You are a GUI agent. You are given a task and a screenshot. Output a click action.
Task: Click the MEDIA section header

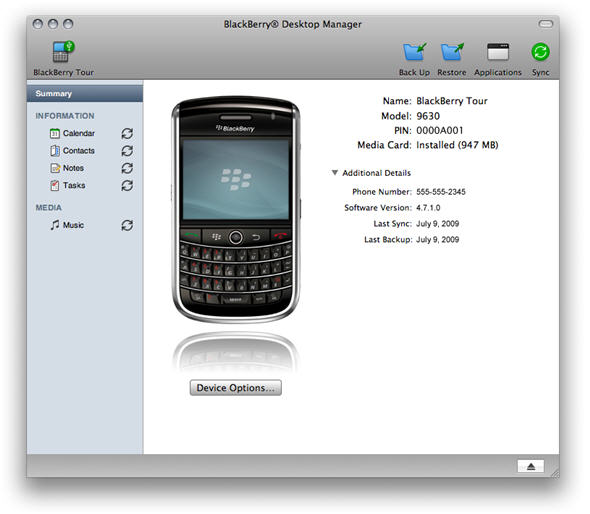click(x=49, y=208)
